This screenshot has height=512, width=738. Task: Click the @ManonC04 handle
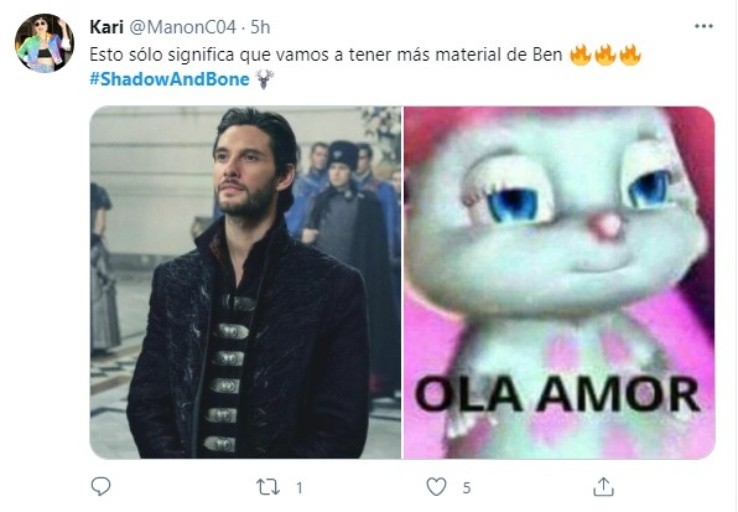click(x=182, y=27)
